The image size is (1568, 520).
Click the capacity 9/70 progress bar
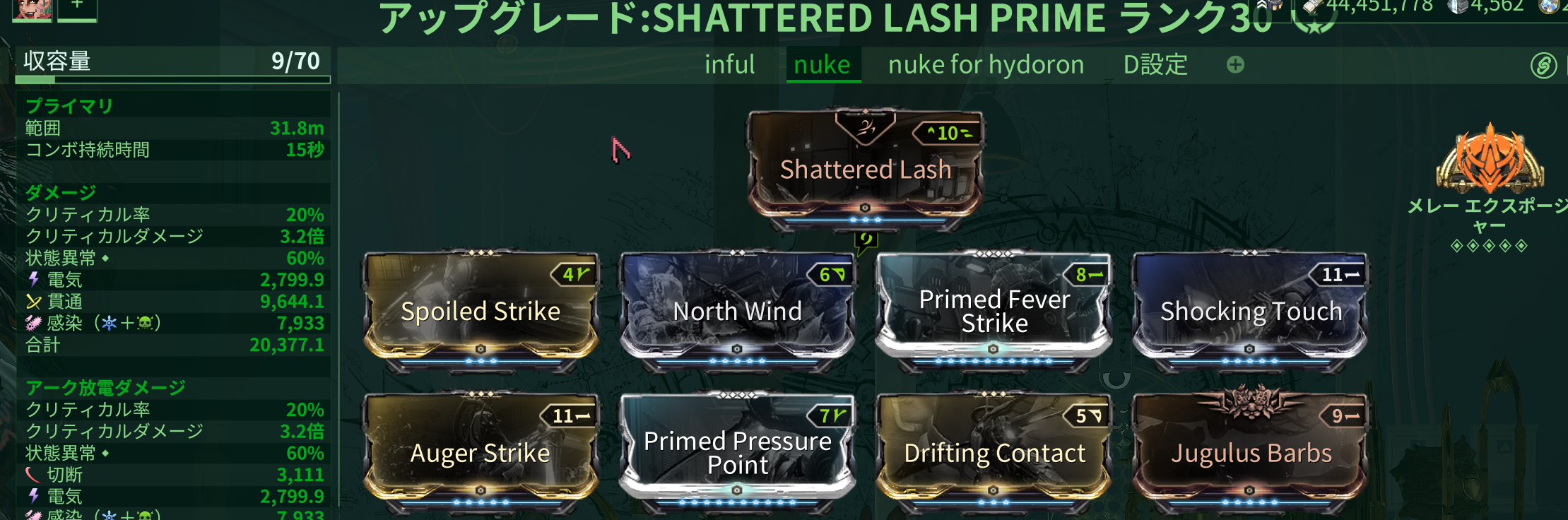pyautogui.click(x=173, y=80)
